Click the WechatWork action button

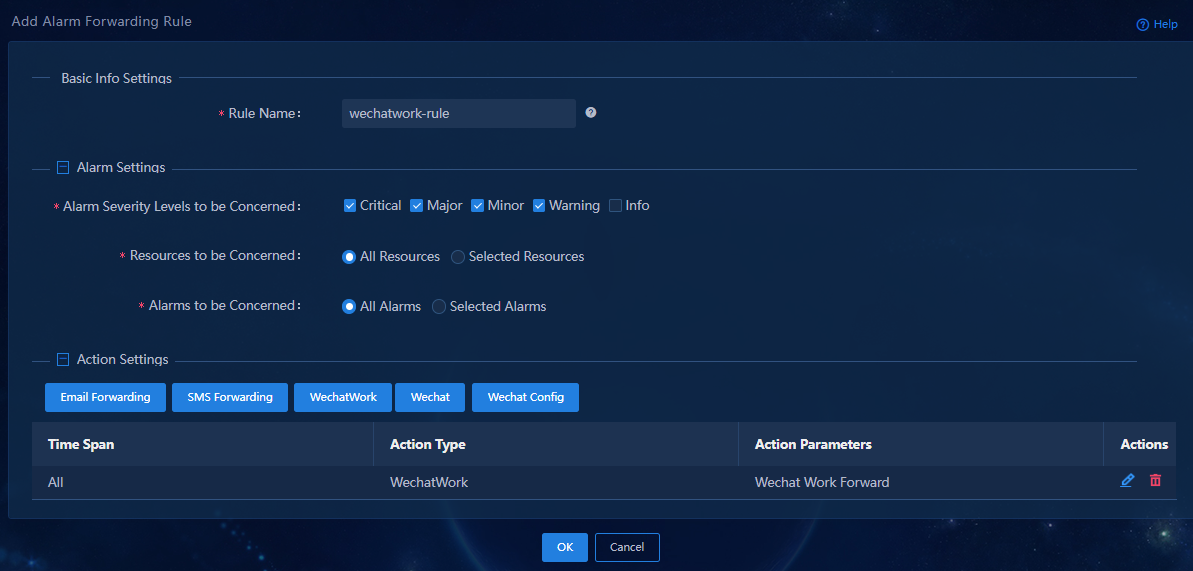(x=343, y=397)
